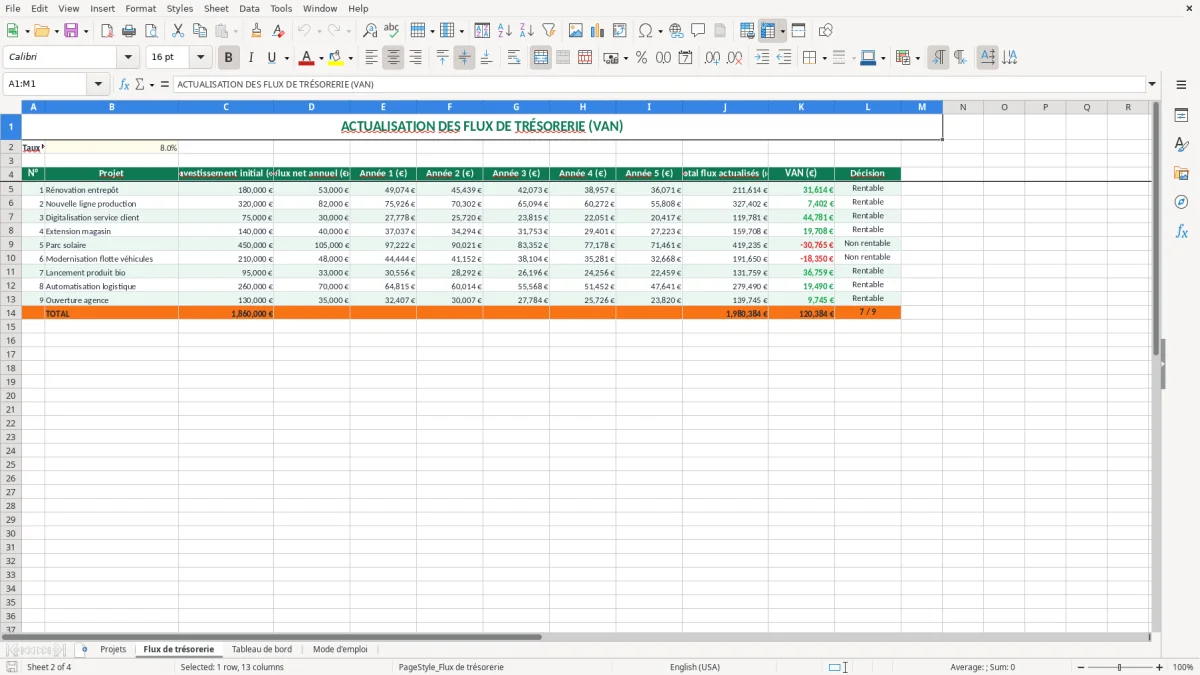The width and height of the screenshot is (1200, 675).
Task: Copy the selected cells
Action: point(200,31)
